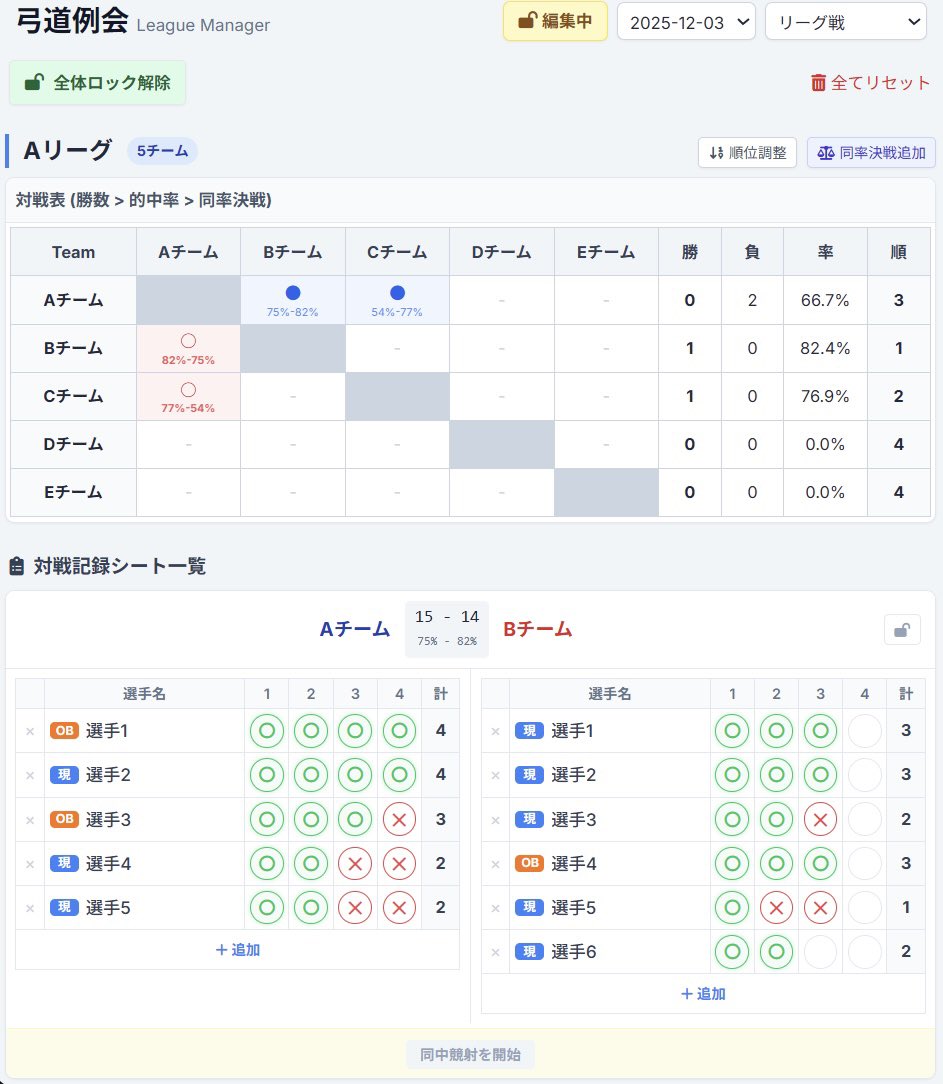The width and height of the screenshot is (943, 1084).
Task: Click the 弓道例会 title
Action: click(72, 20)
